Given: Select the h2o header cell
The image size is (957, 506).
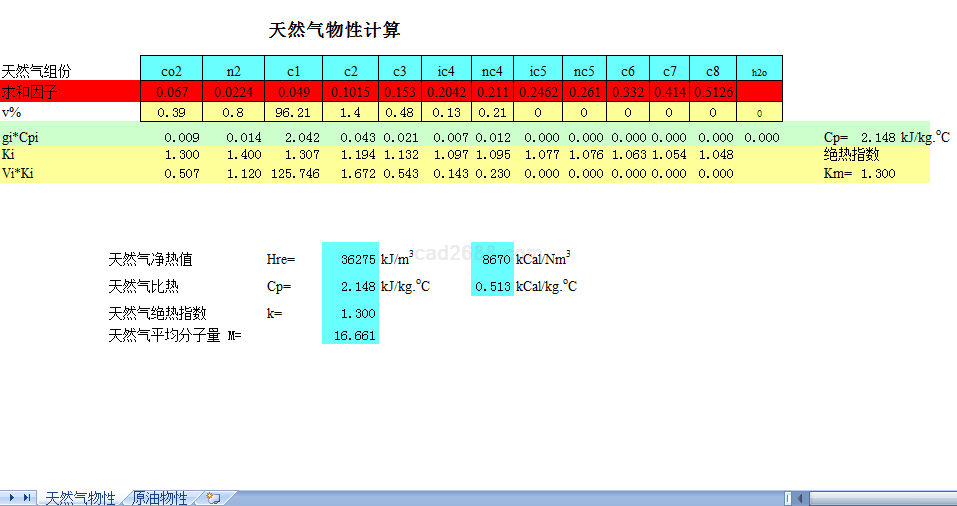Looking at the screenshot, I should (759, 71).
